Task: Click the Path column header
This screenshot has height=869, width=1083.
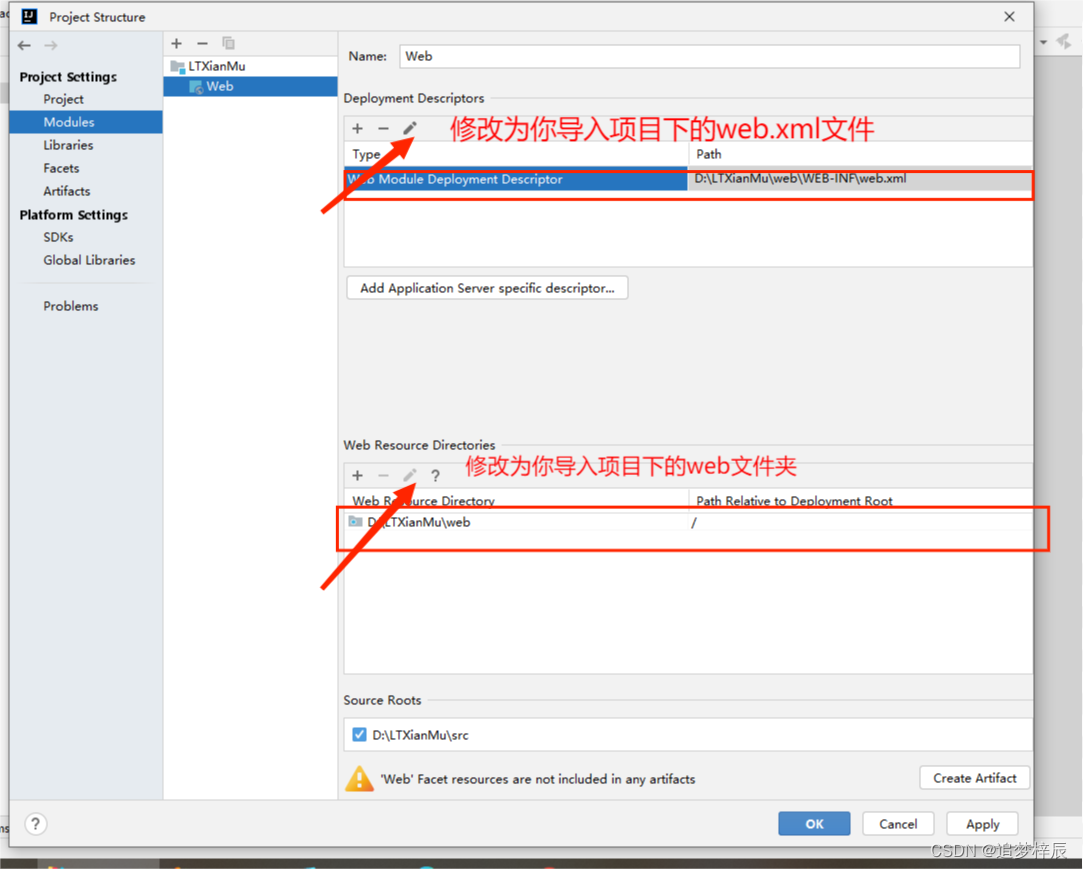Action: point(860,154)
